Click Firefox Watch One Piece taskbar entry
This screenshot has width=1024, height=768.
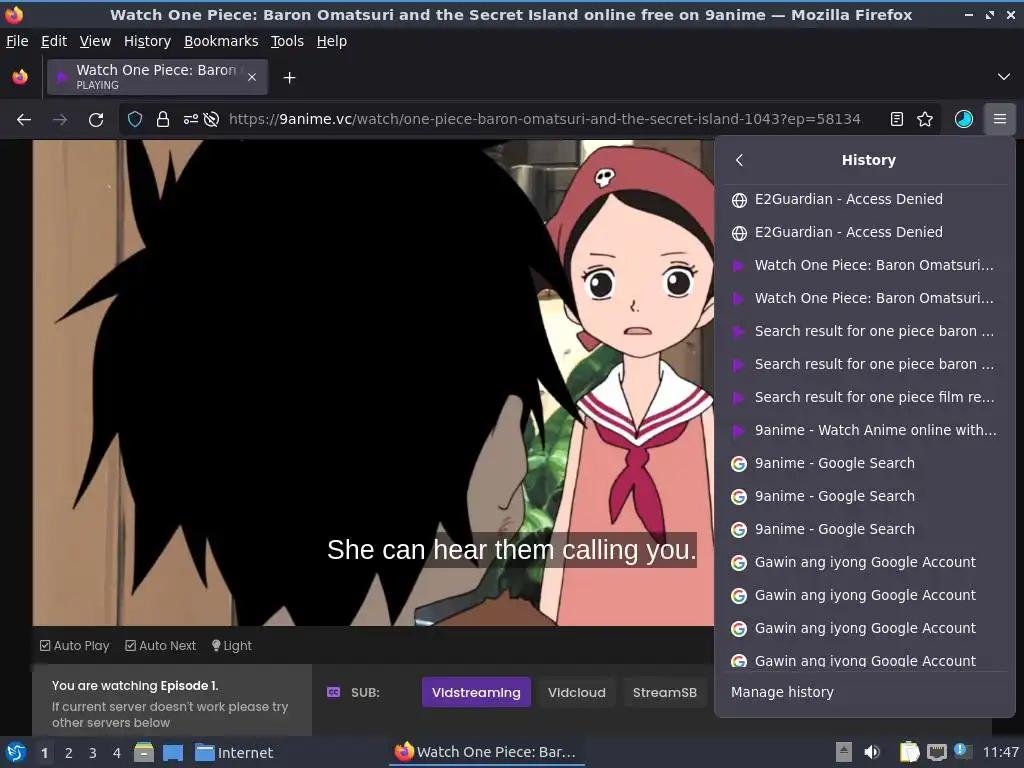(x=486, y=752)
